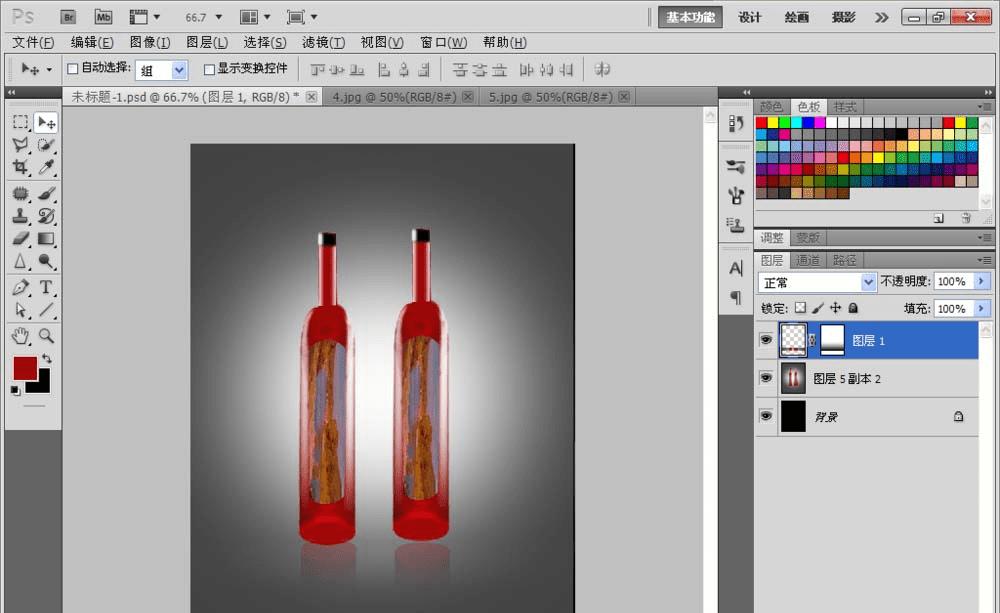Select the Hand tool

click(x=20, y=336)
